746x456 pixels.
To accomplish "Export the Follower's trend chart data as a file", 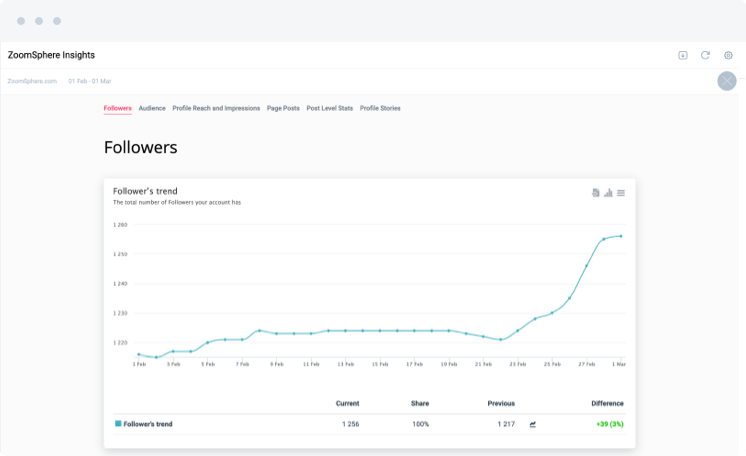I will coord(595,193).
